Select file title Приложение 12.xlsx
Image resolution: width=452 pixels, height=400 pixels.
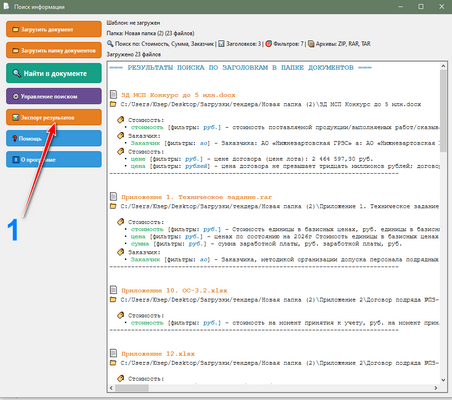(158, 354)
